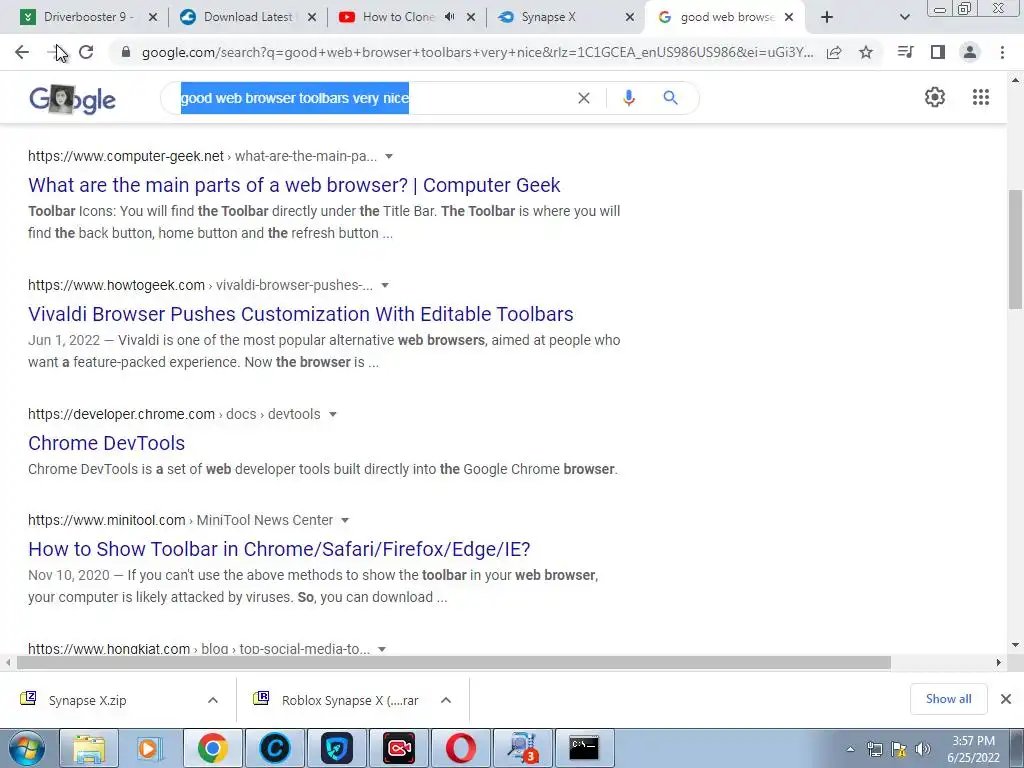Image resolution: width=1024 pixels, height=768 pixels.
Task: Toggle the Chrome side panel icon
Action: 938,52
